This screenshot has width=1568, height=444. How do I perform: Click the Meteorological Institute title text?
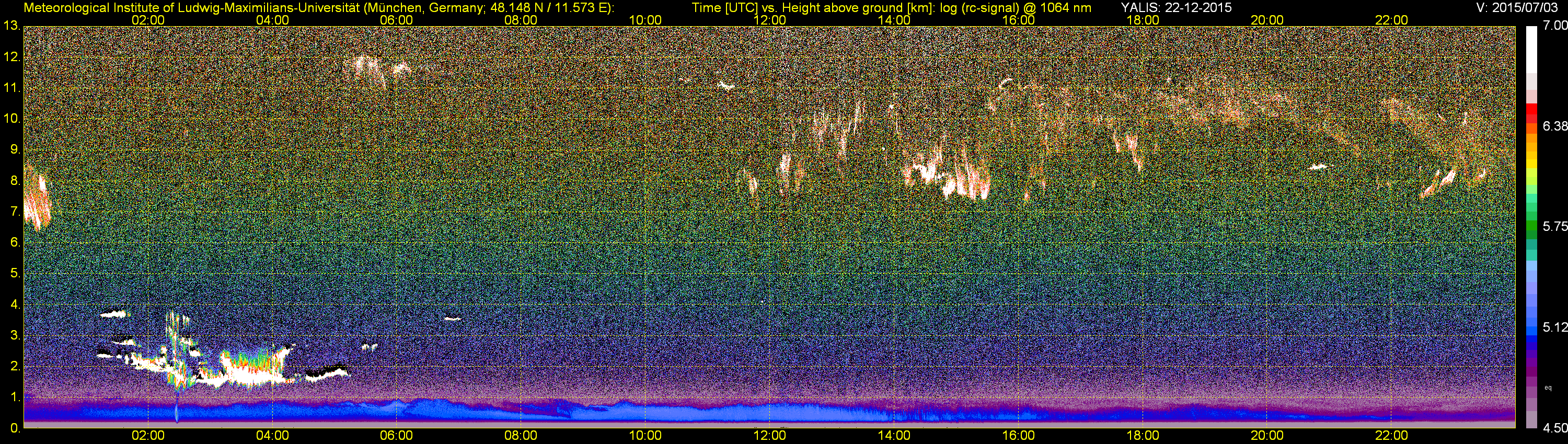318,8
